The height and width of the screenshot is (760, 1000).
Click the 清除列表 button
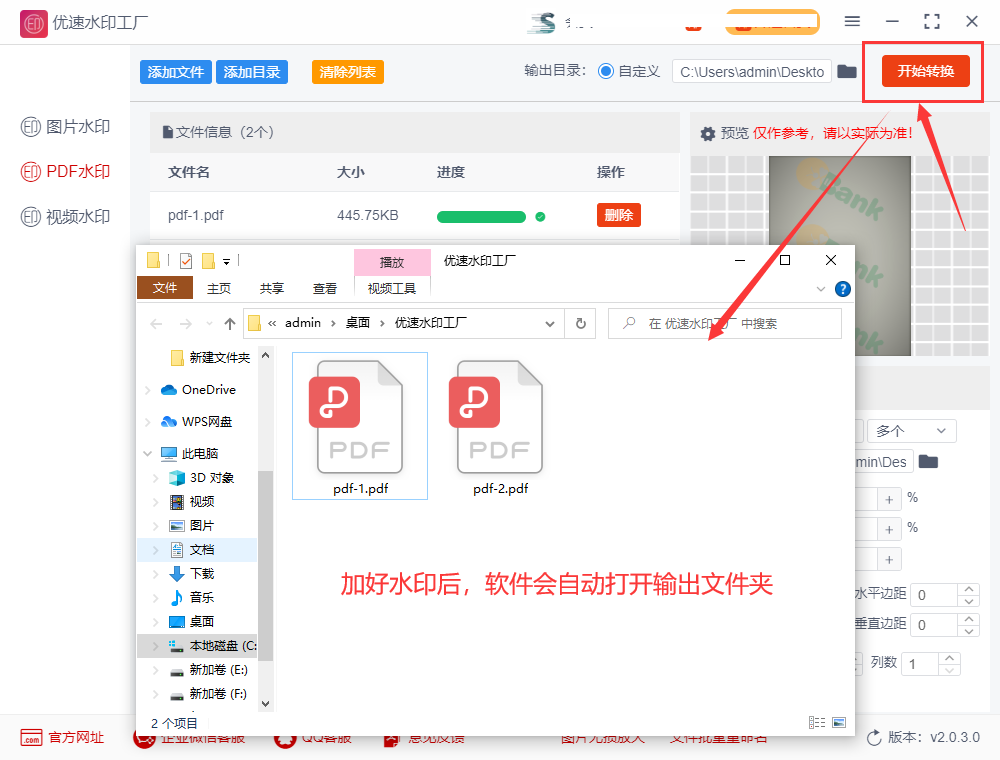coord(348,72)
